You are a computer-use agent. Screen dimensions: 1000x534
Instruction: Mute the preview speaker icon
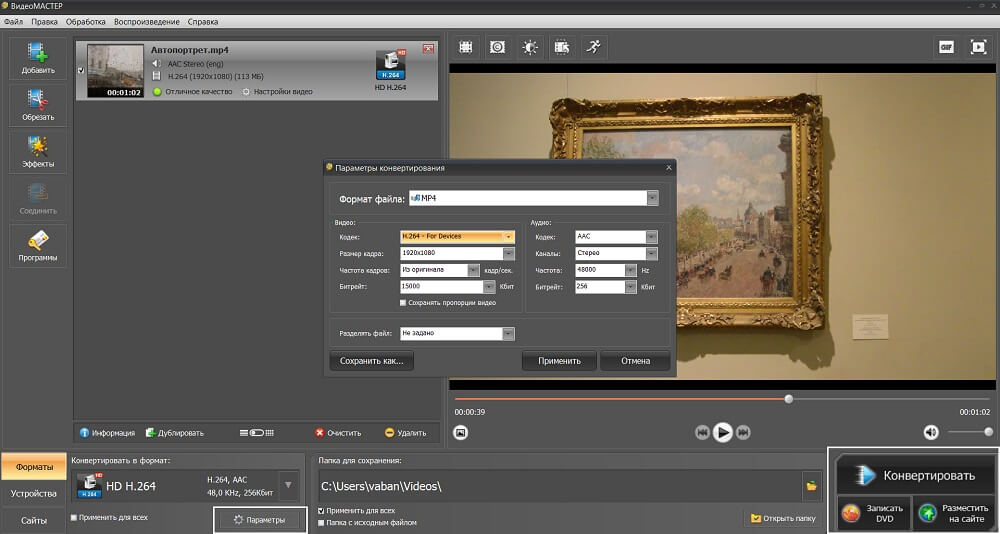coord(931,433)
